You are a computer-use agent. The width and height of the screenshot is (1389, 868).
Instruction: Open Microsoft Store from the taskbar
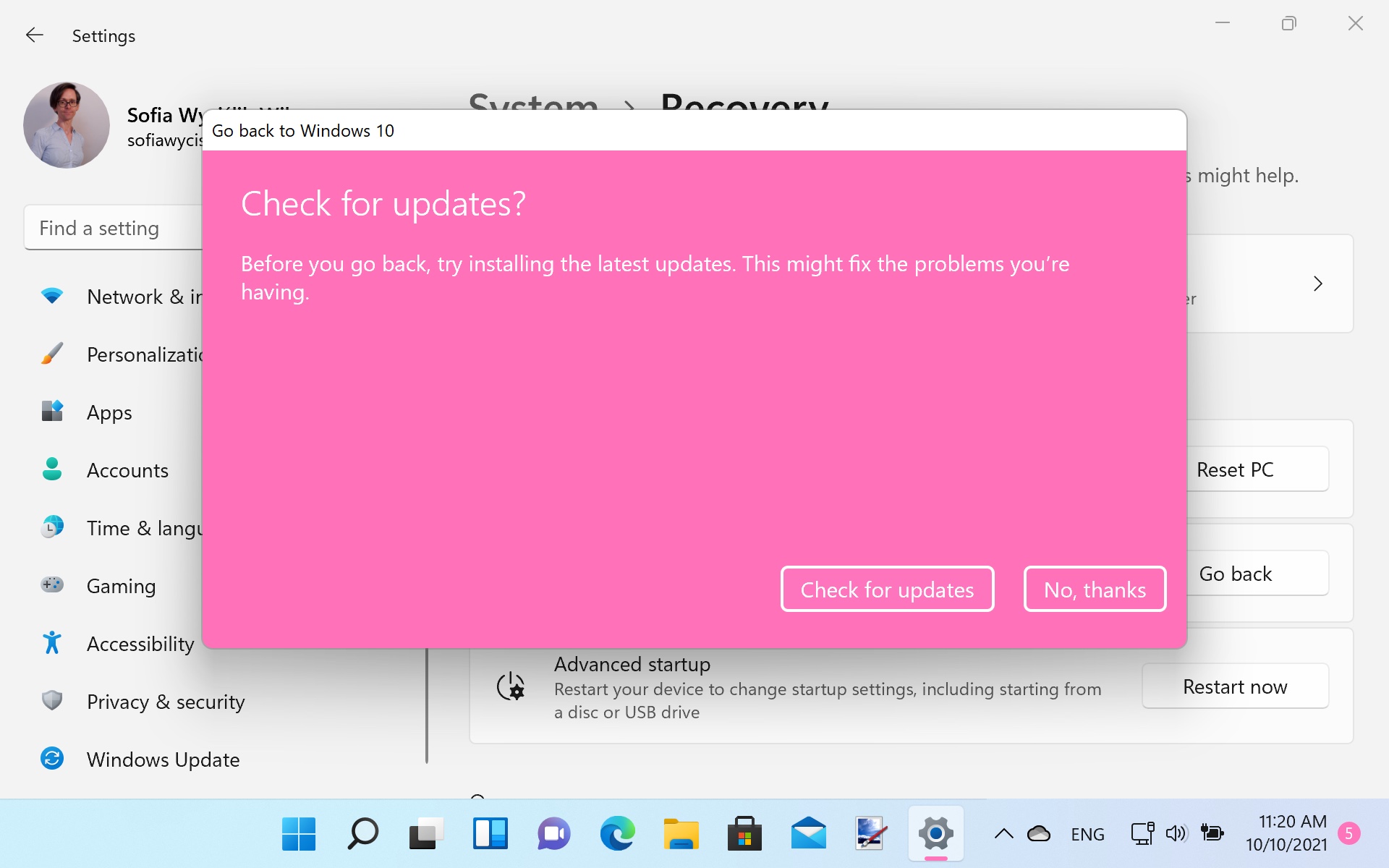[744, 834]
